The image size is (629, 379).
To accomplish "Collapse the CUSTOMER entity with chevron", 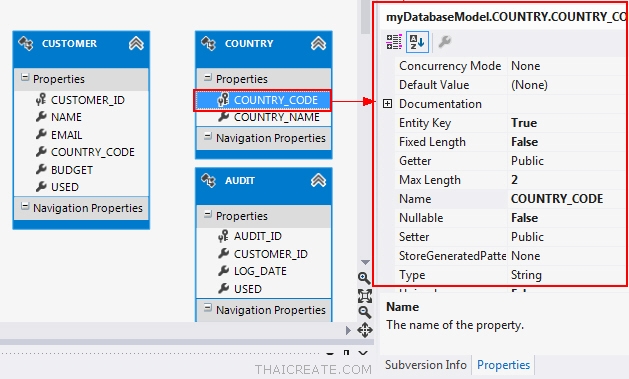I will tap(136, 43).
